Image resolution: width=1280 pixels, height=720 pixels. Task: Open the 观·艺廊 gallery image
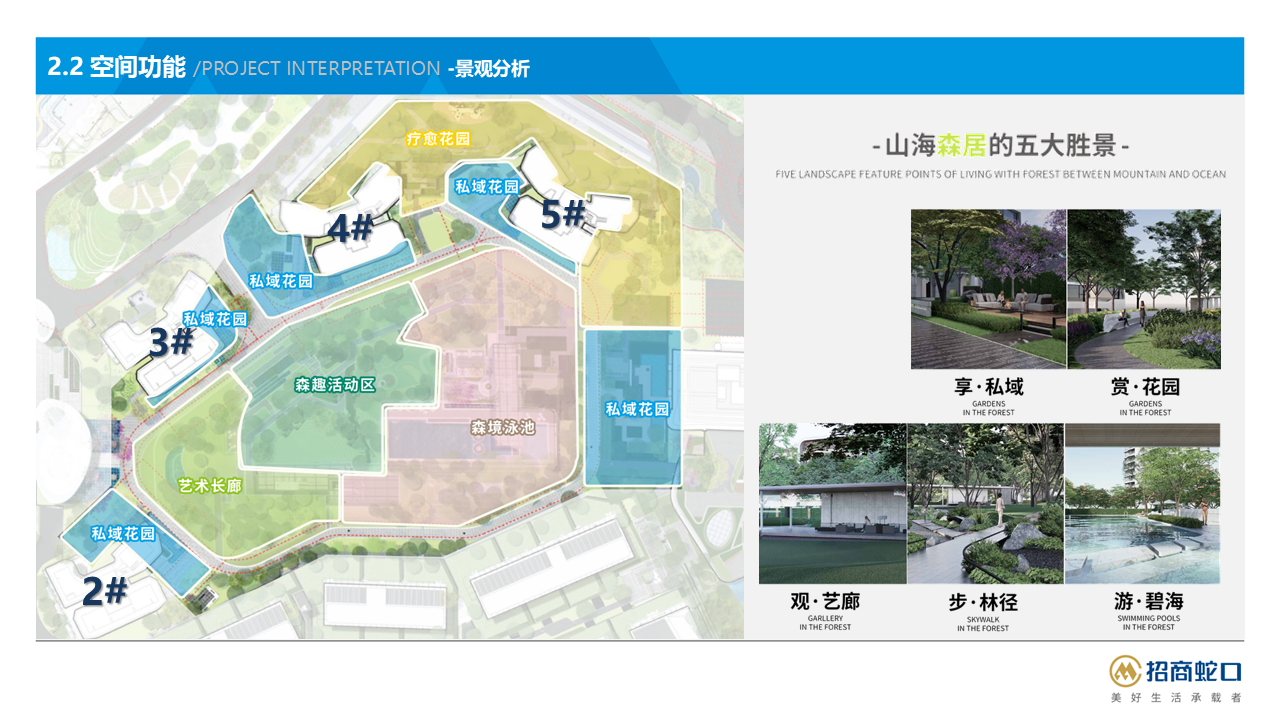832,503
